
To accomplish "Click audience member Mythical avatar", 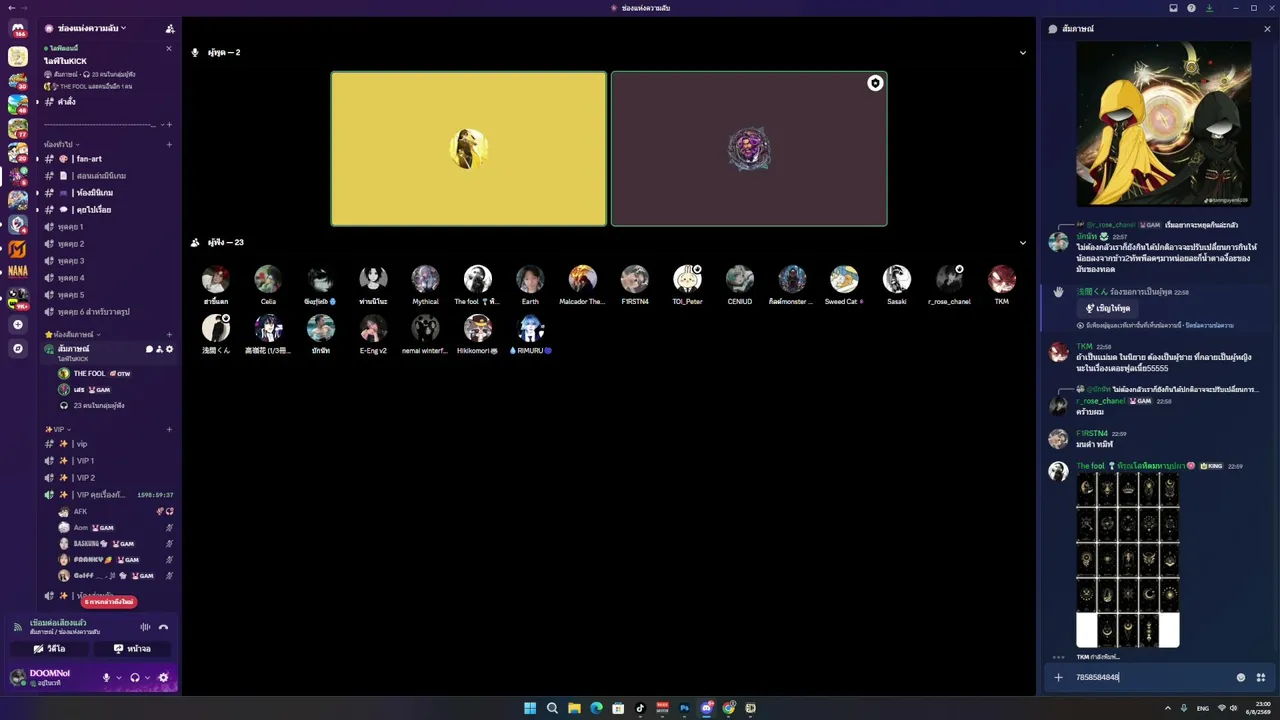I will [x=425, y=279].
